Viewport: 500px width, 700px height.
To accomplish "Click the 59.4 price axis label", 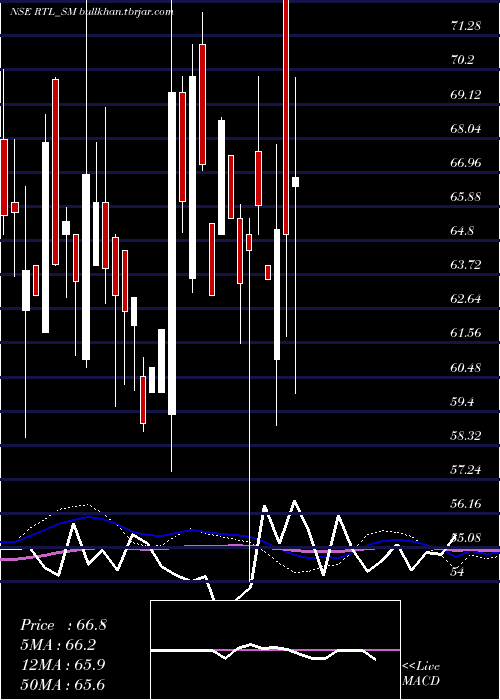I will 462,401.
